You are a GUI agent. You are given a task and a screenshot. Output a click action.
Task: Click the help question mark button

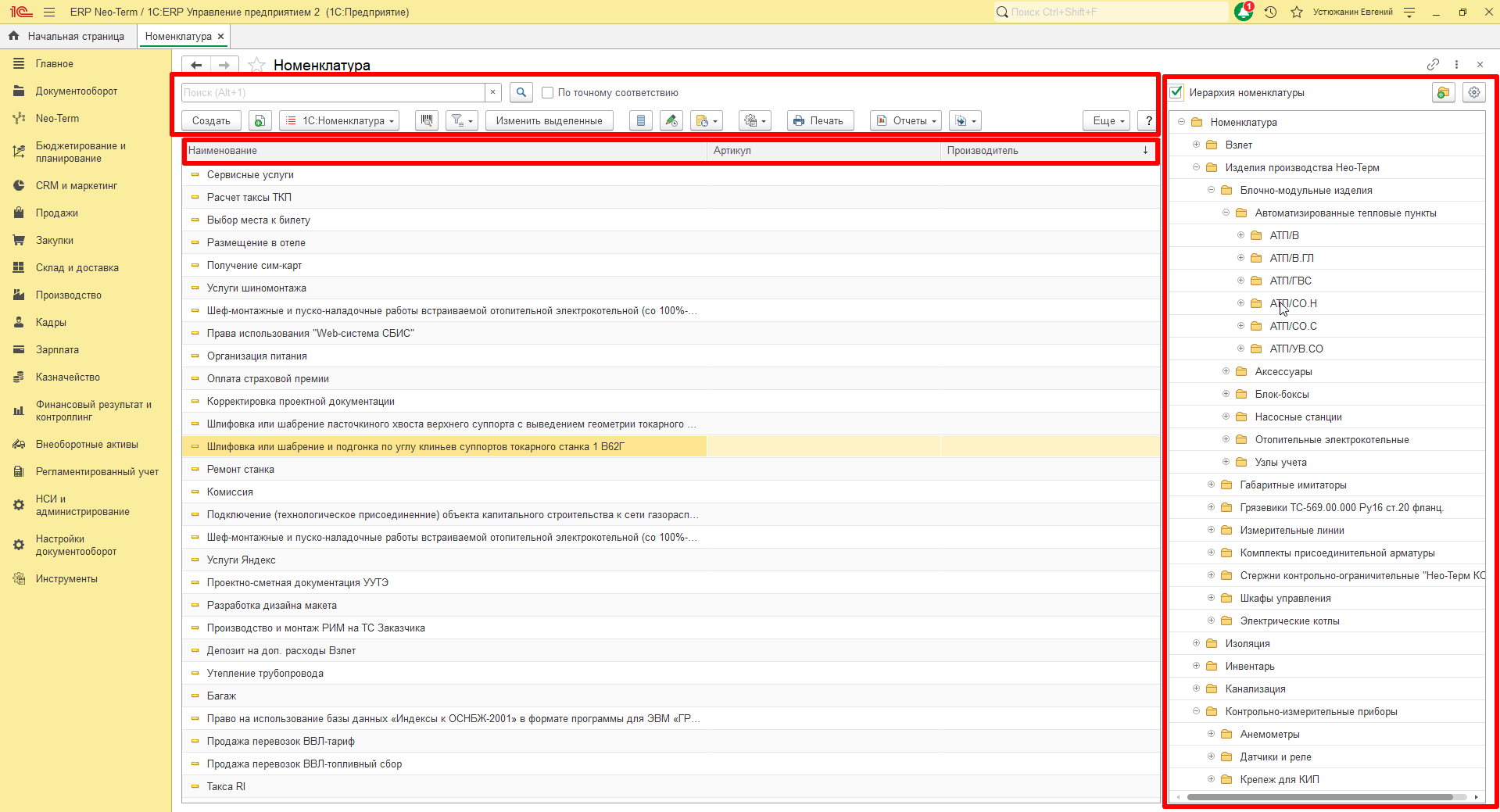(x=1148, y=120)
